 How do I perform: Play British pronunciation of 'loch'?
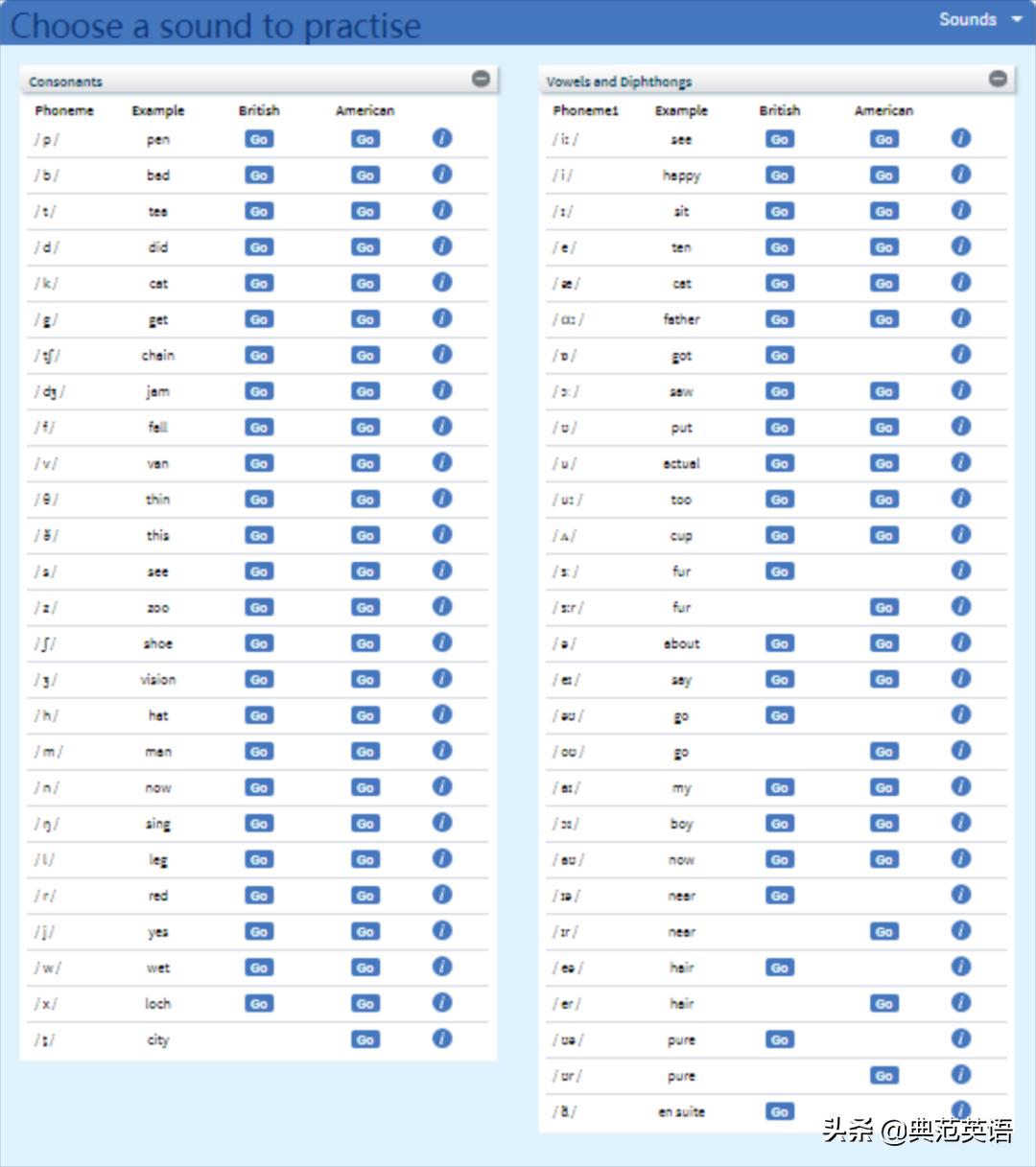[259, 1003]
